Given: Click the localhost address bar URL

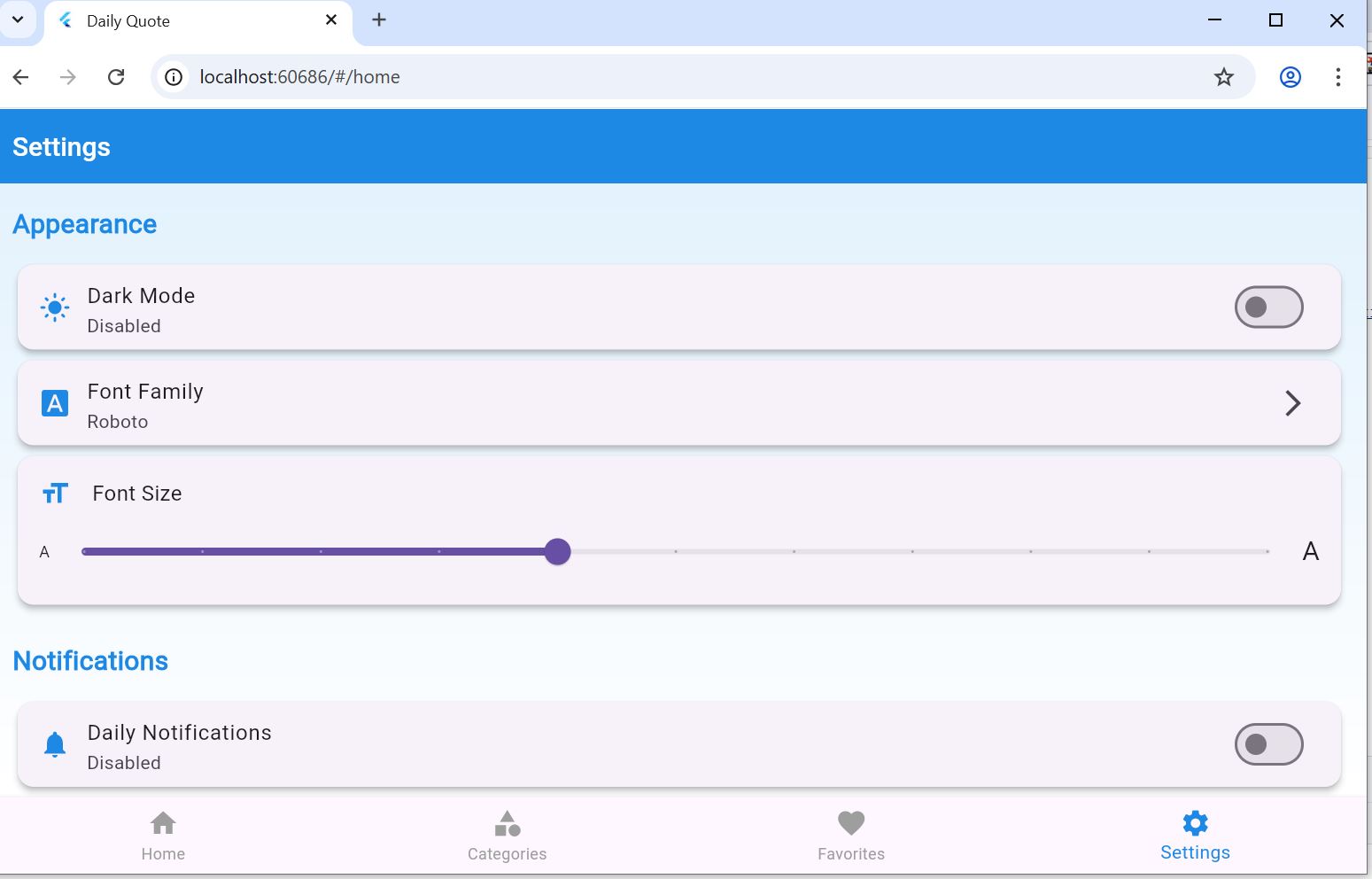Looking at the screenshot, I should click(x=299, y=77).
